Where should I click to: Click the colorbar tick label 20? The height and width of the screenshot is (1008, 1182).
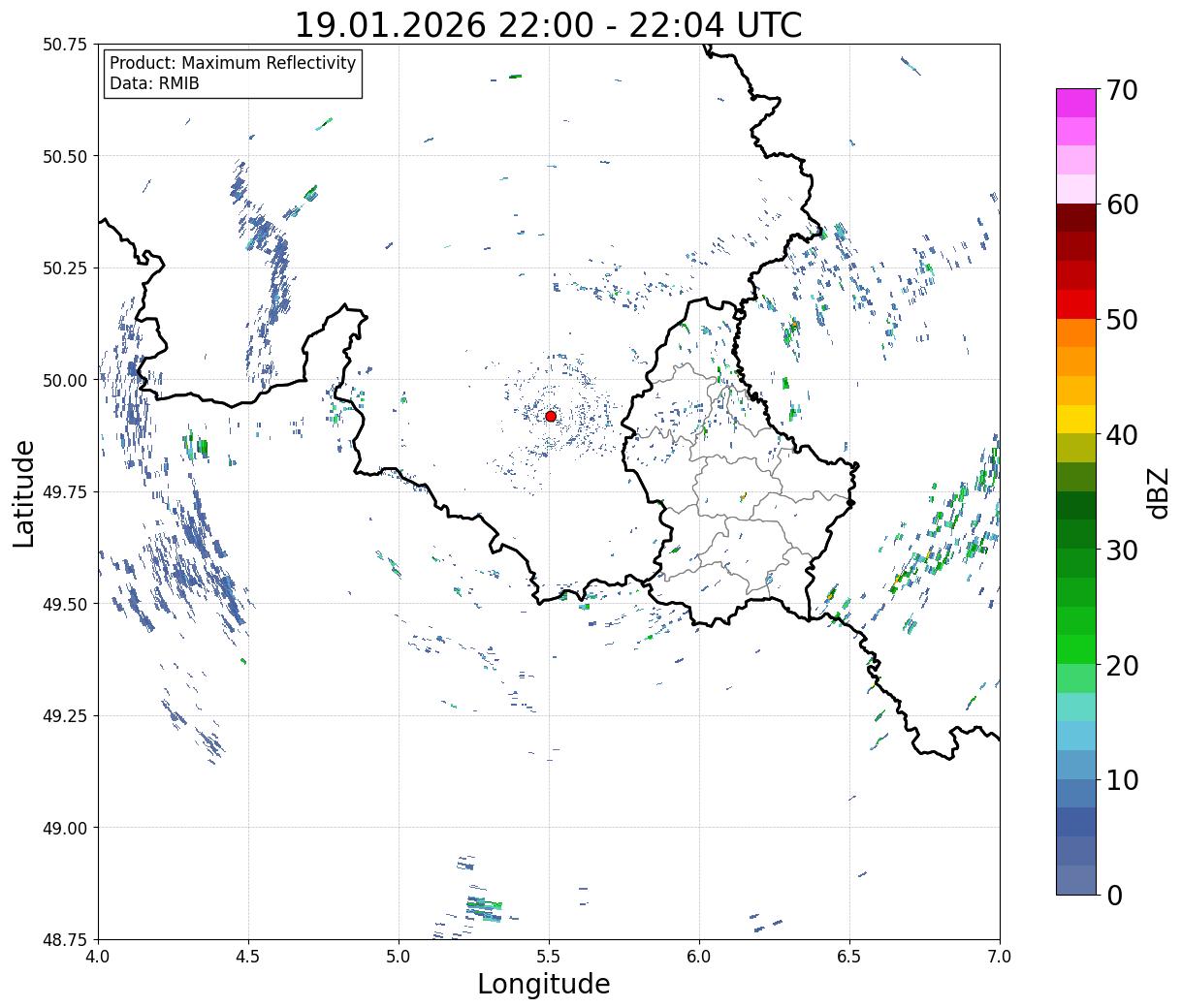click(x=1122, y=665)
